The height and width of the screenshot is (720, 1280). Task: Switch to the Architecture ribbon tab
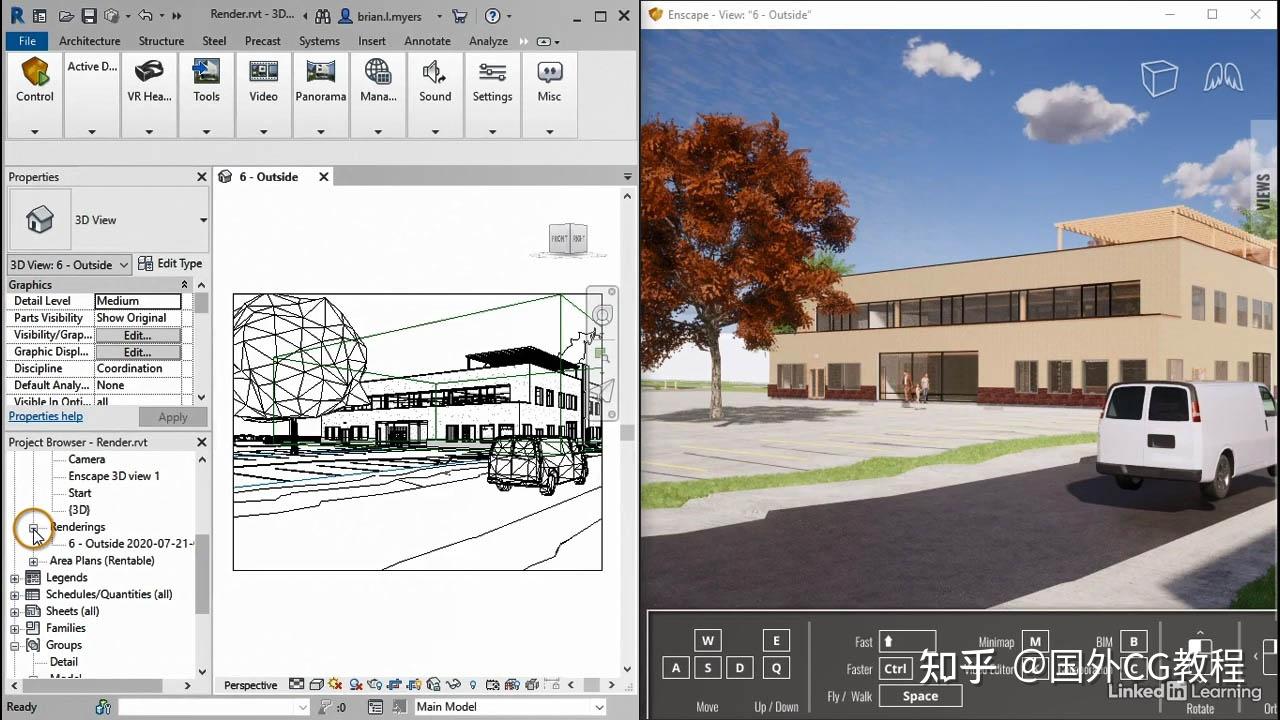coord(89,41)
